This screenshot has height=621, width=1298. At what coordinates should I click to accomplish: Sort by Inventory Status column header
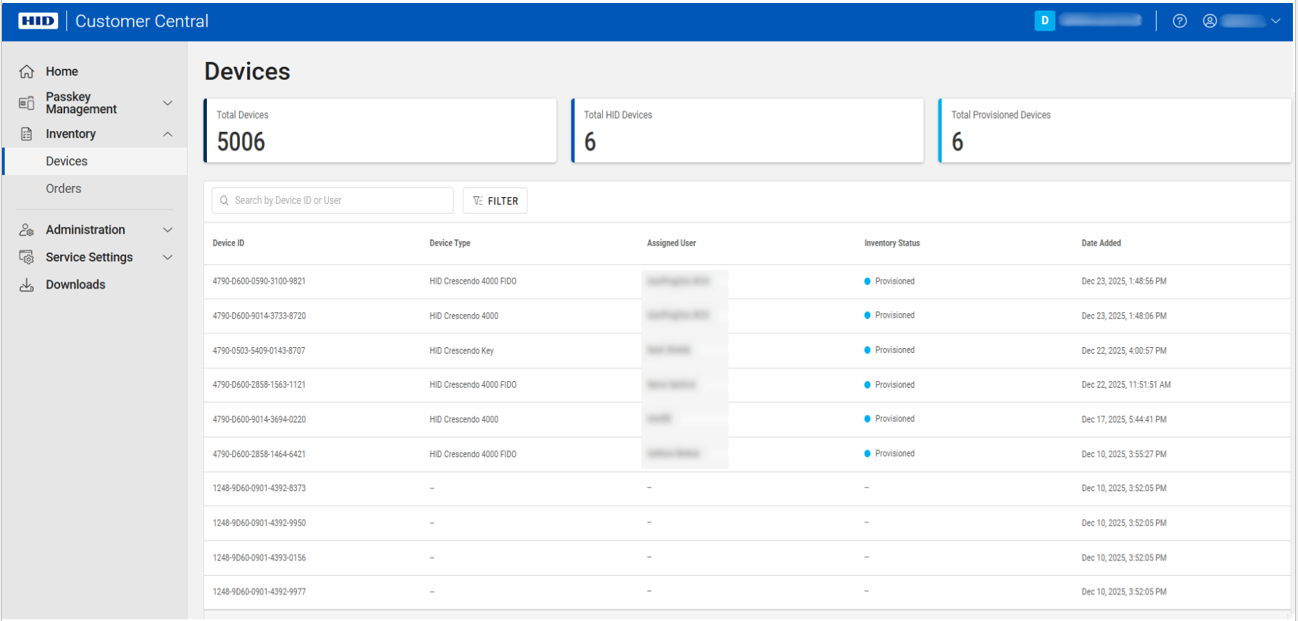click(892, 243)
